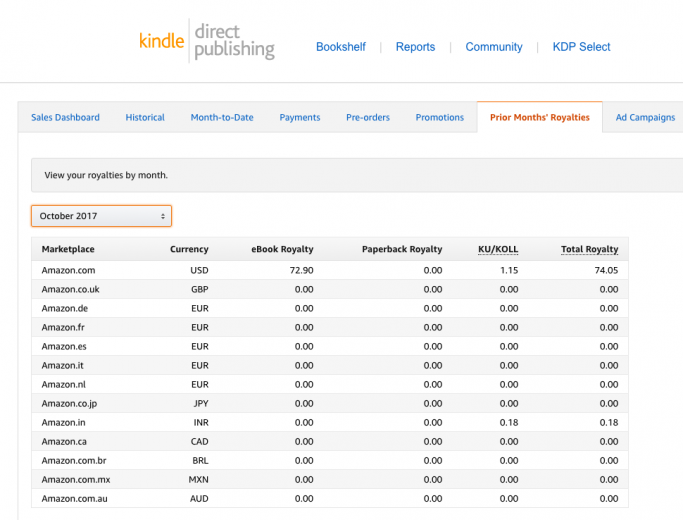This screenshot has width=683, height=520.
Task: Select the Amazon.com.mx marketplace row
Action: click(330, 479)
